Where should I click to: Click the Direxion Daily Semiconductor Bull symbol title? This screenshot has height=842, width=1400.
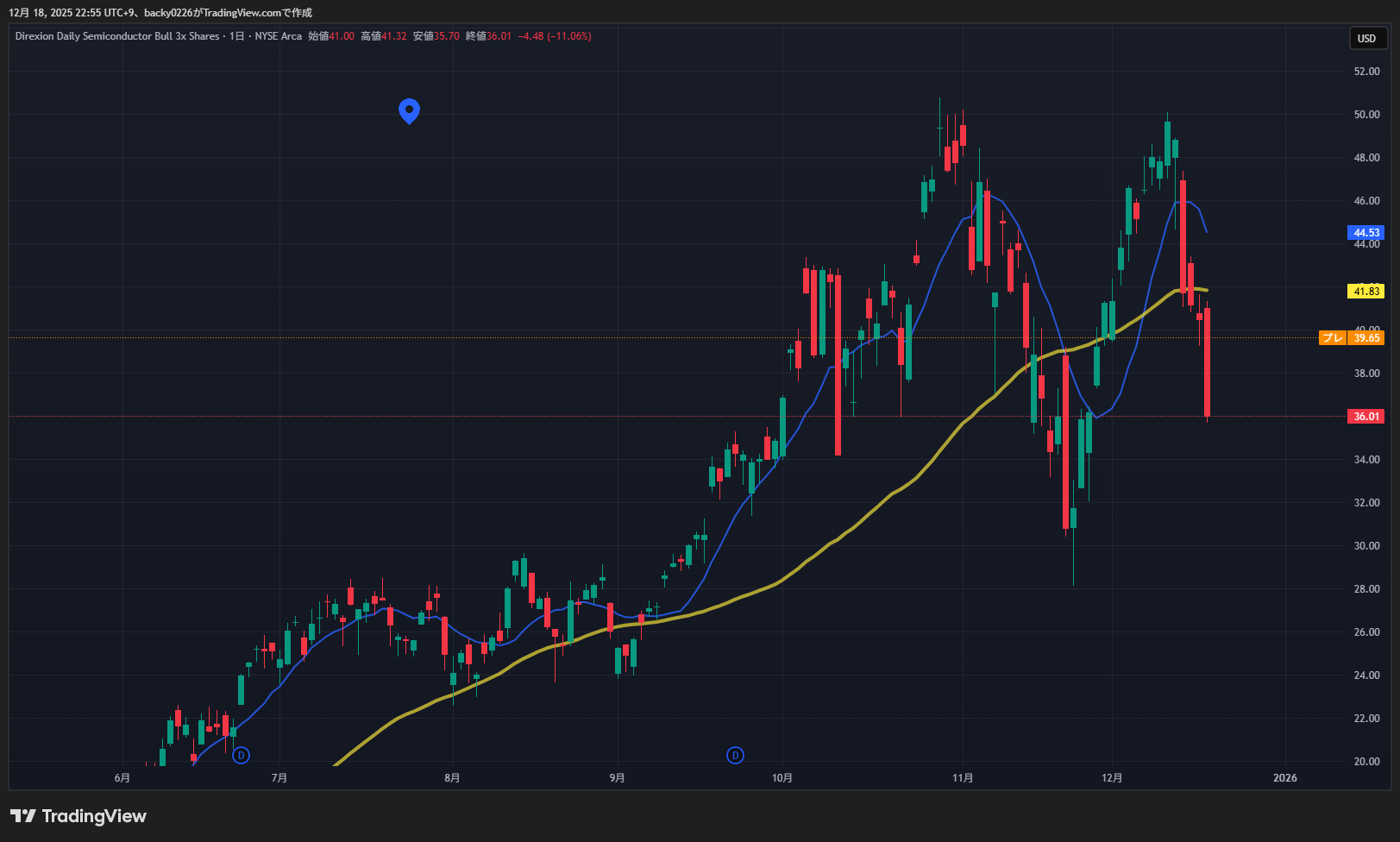[x=116, y=36]
